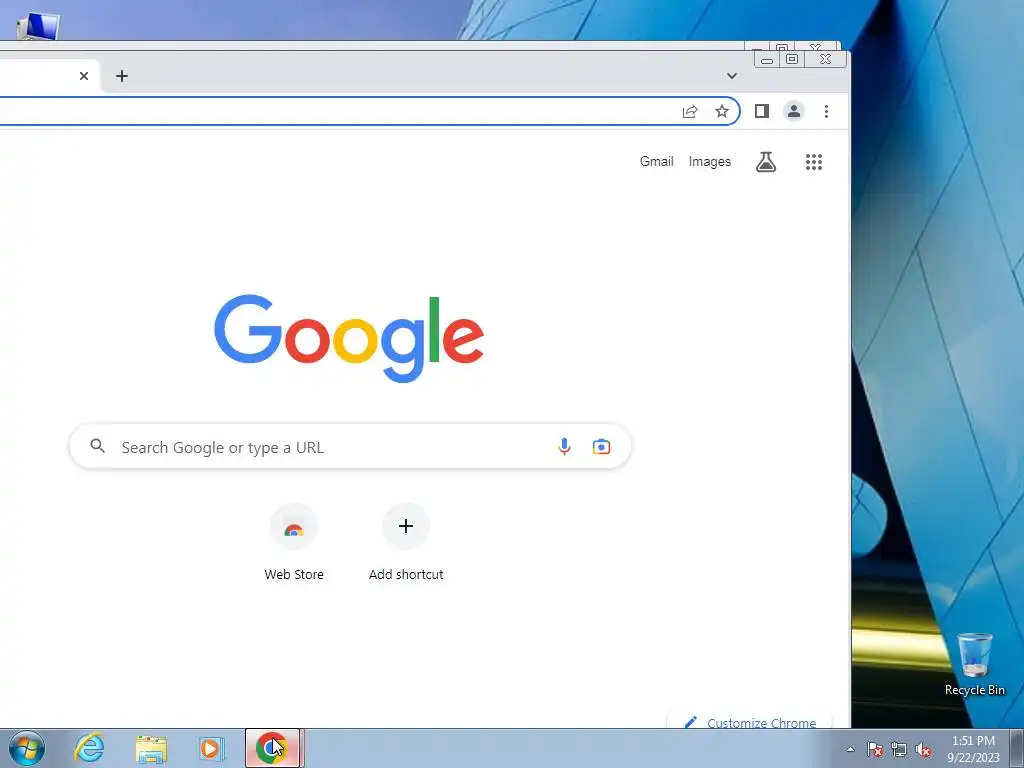The image size is (1024, 768).
Task: Click the Chrome taskbar button
Action: [x=272, y=748]
